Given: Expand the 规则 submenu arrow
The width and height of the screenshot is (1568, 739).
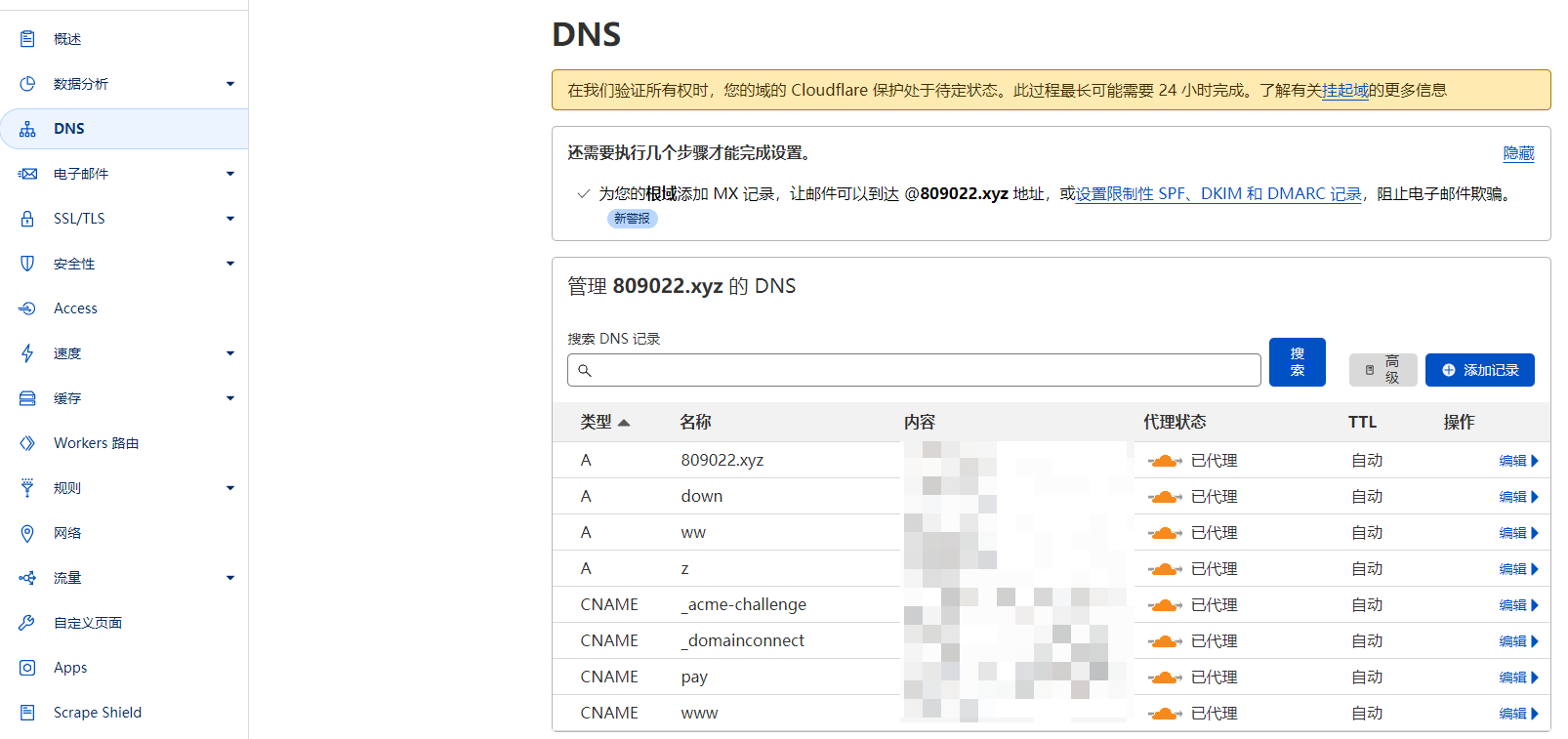Looking at the screenshot, I should pyautogui.click(x=230, y=488).
